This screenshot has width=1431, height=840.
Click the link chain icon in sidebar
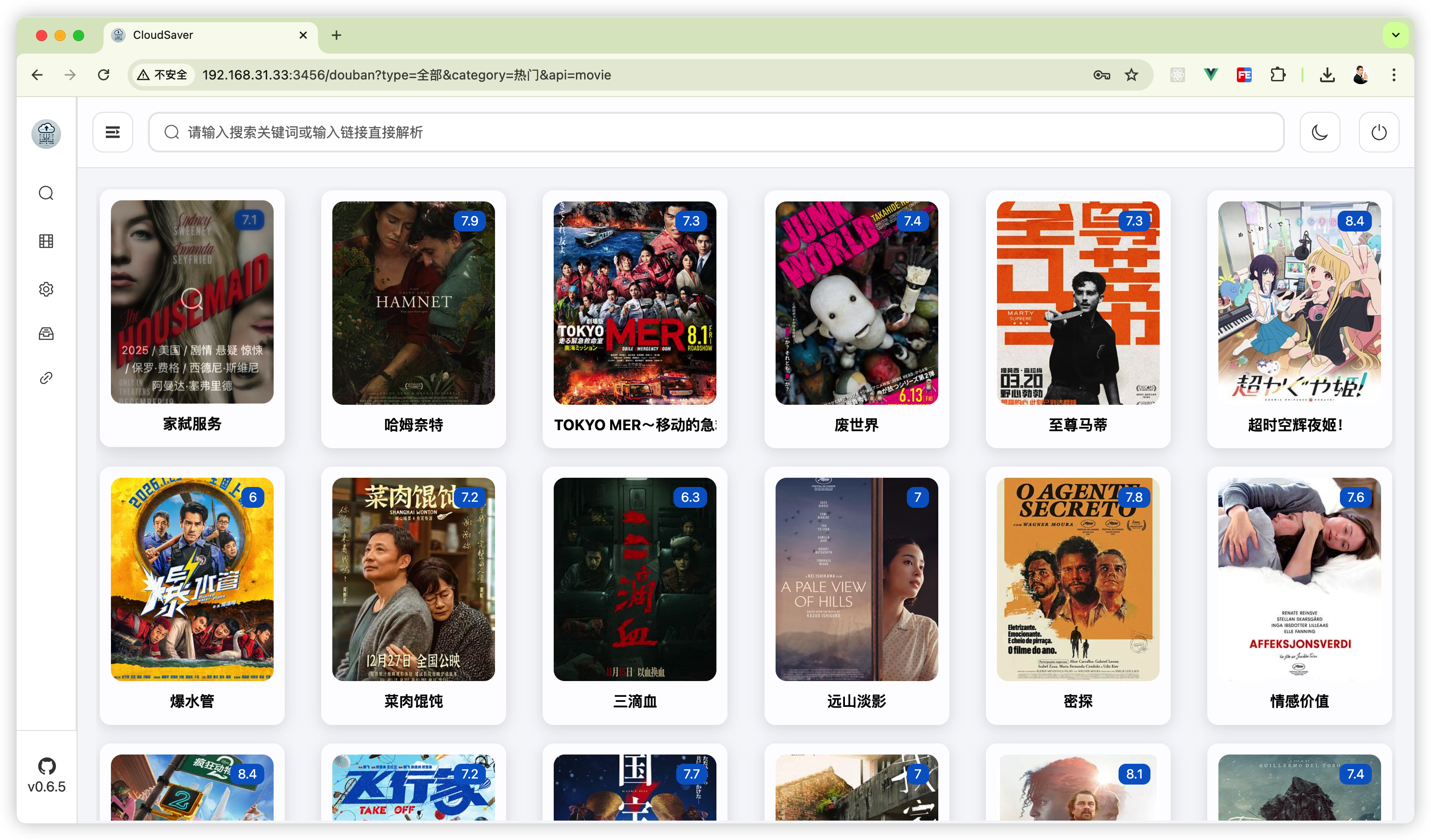[46, 378]
